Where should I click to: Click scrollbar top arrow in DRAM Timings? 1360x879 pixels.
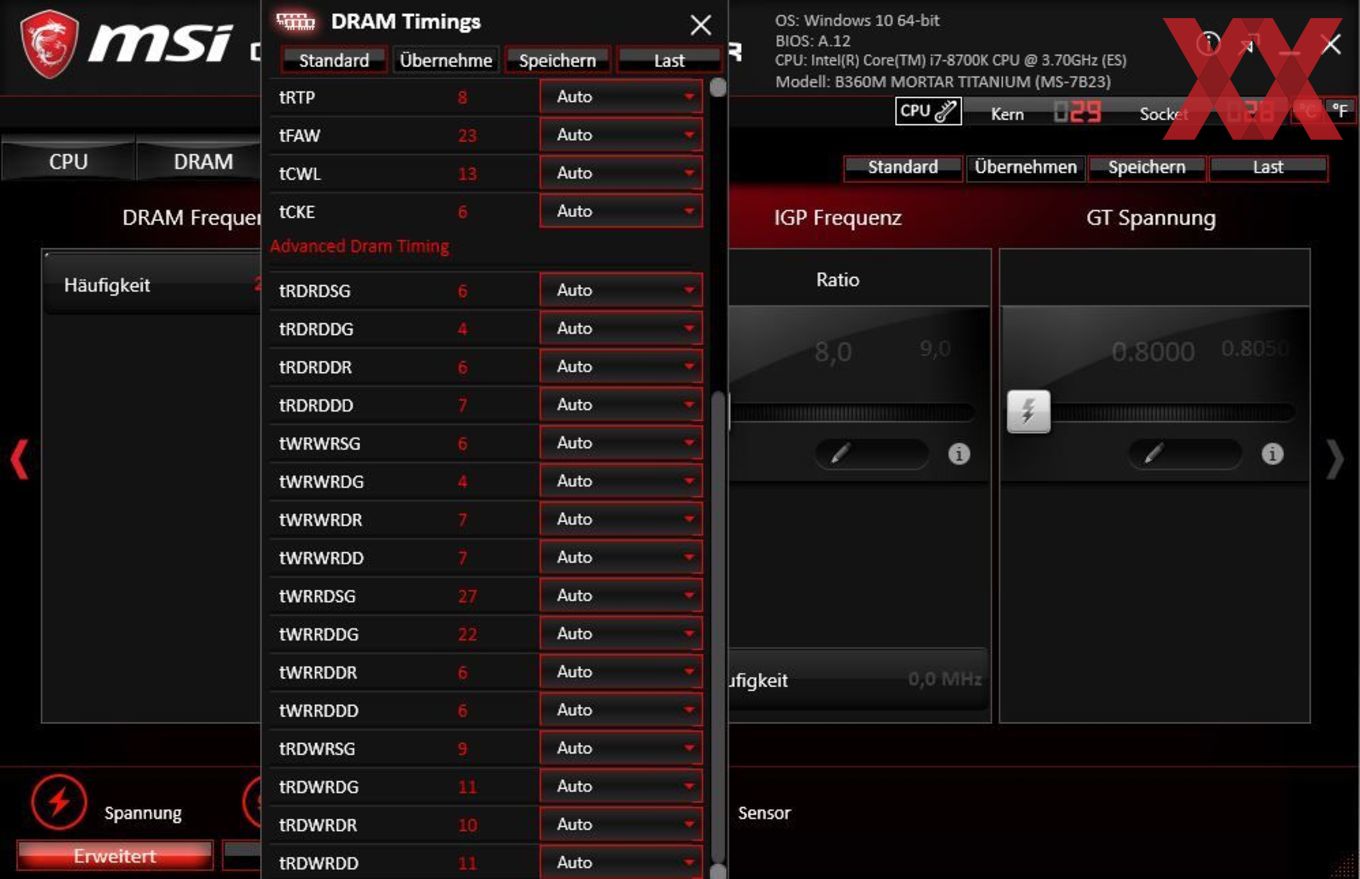pyautogui.click(x=717, y=86)
